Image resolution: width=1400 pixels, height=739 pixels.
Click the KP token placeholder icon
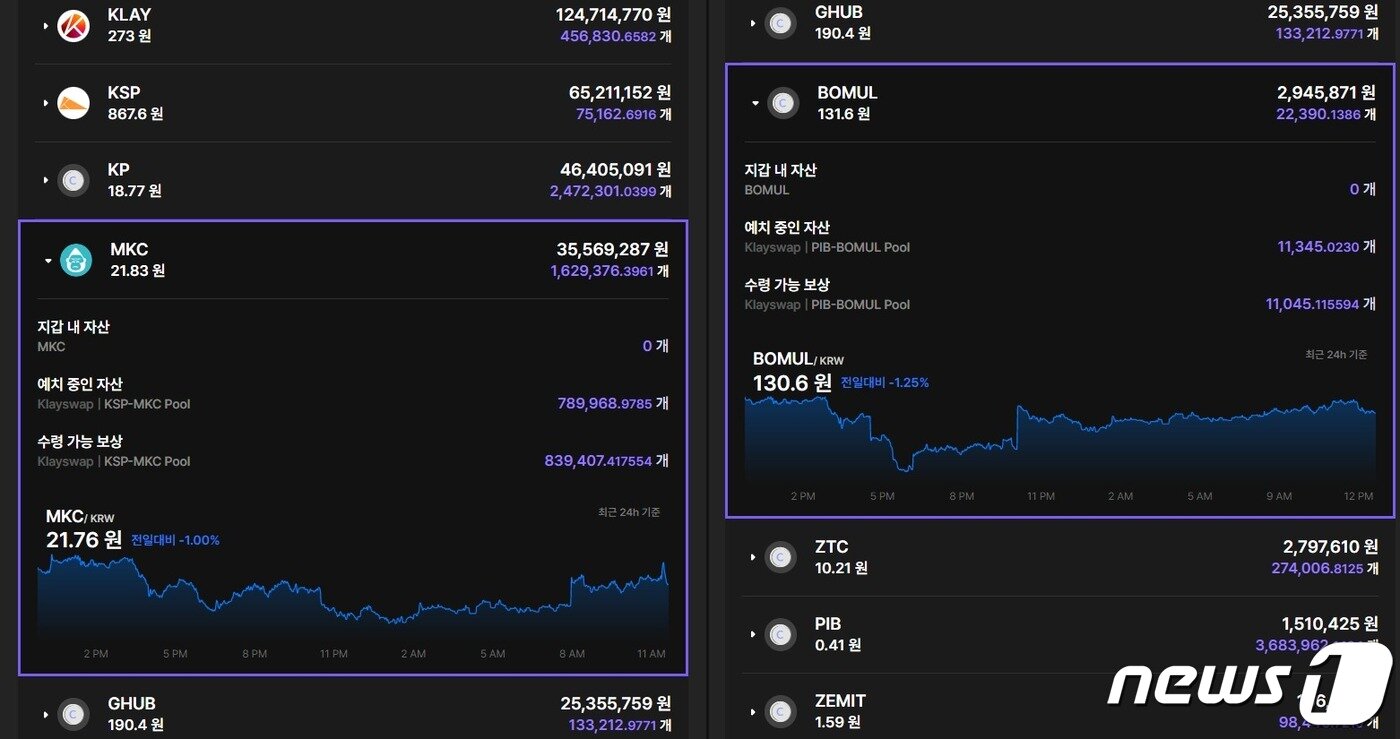tap(73, 180)
